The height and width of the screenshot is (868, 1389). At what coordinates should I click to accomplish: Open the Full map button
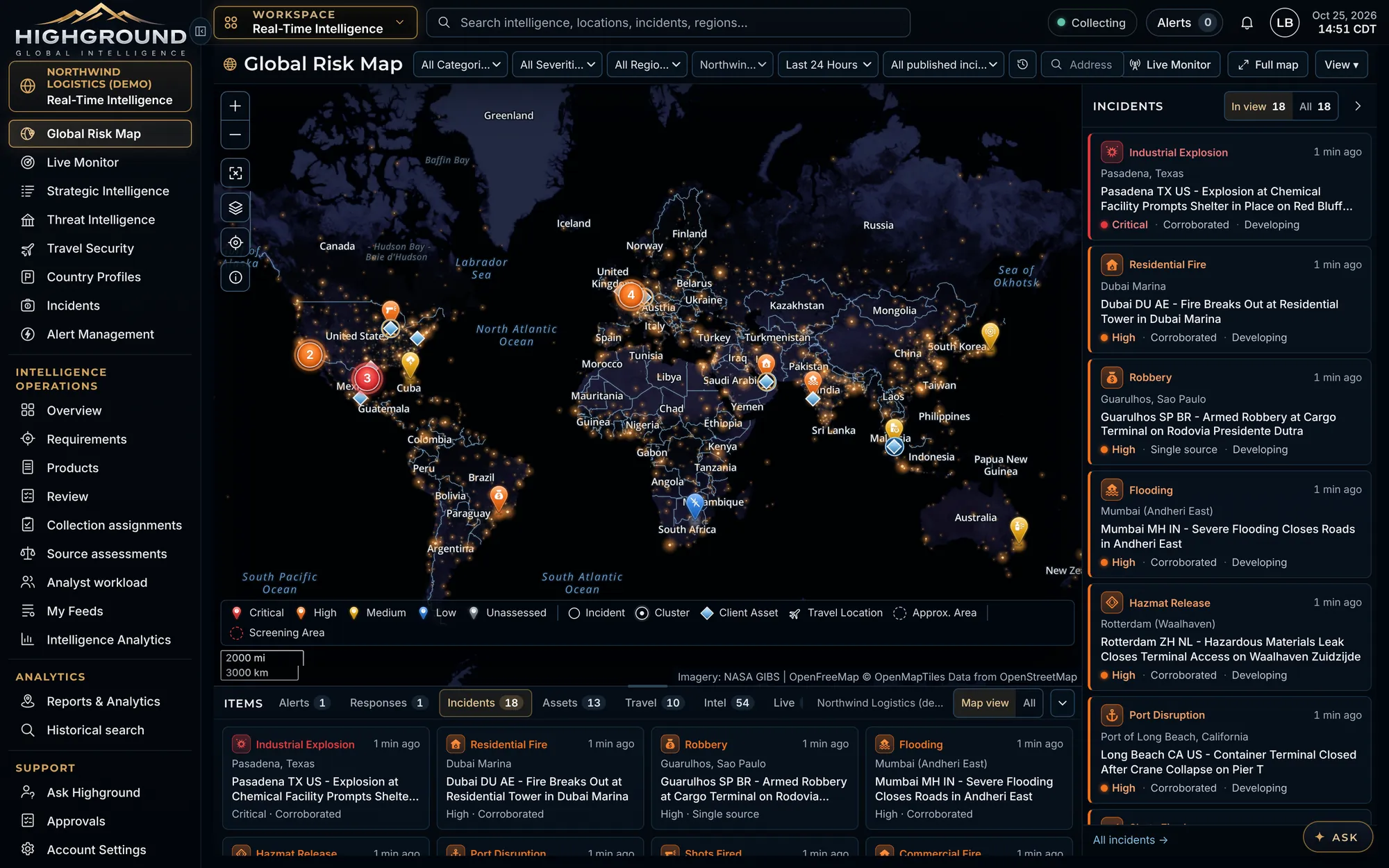1267,65
